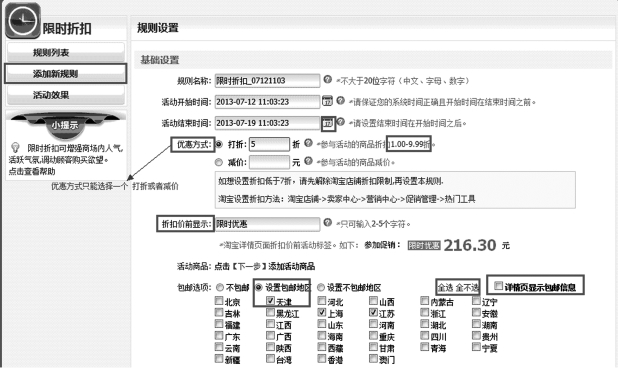
Task: Click help icon next to 规则名称 field
Action: (327, 79)
